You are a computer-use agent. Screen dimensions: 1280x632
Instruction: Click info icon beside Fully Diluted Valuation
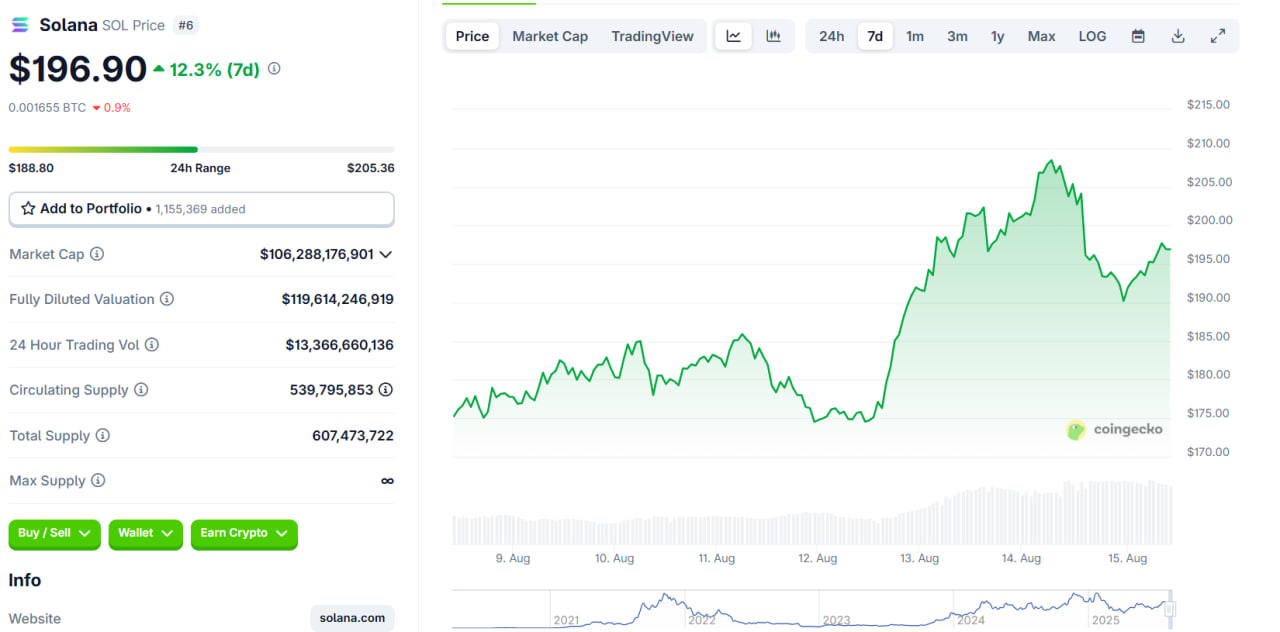point(167,299)
